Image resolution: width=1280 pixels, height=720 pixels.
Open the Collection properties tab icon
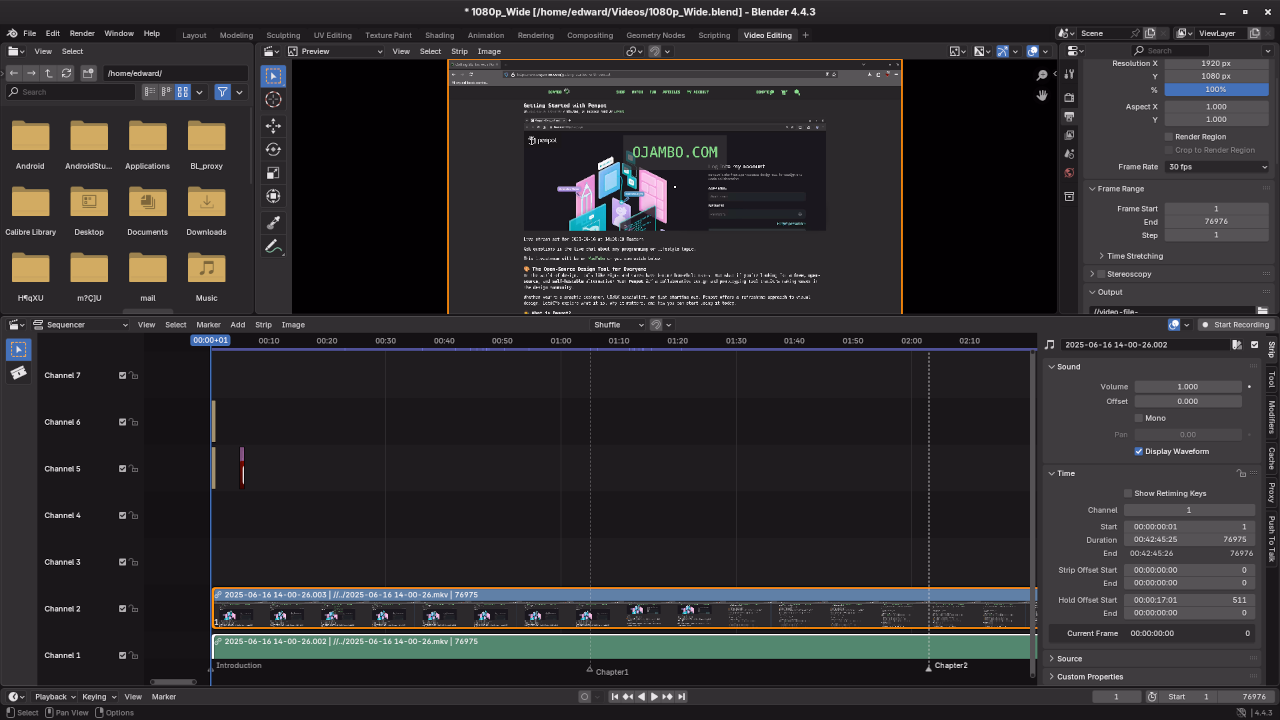[1069, 196]
